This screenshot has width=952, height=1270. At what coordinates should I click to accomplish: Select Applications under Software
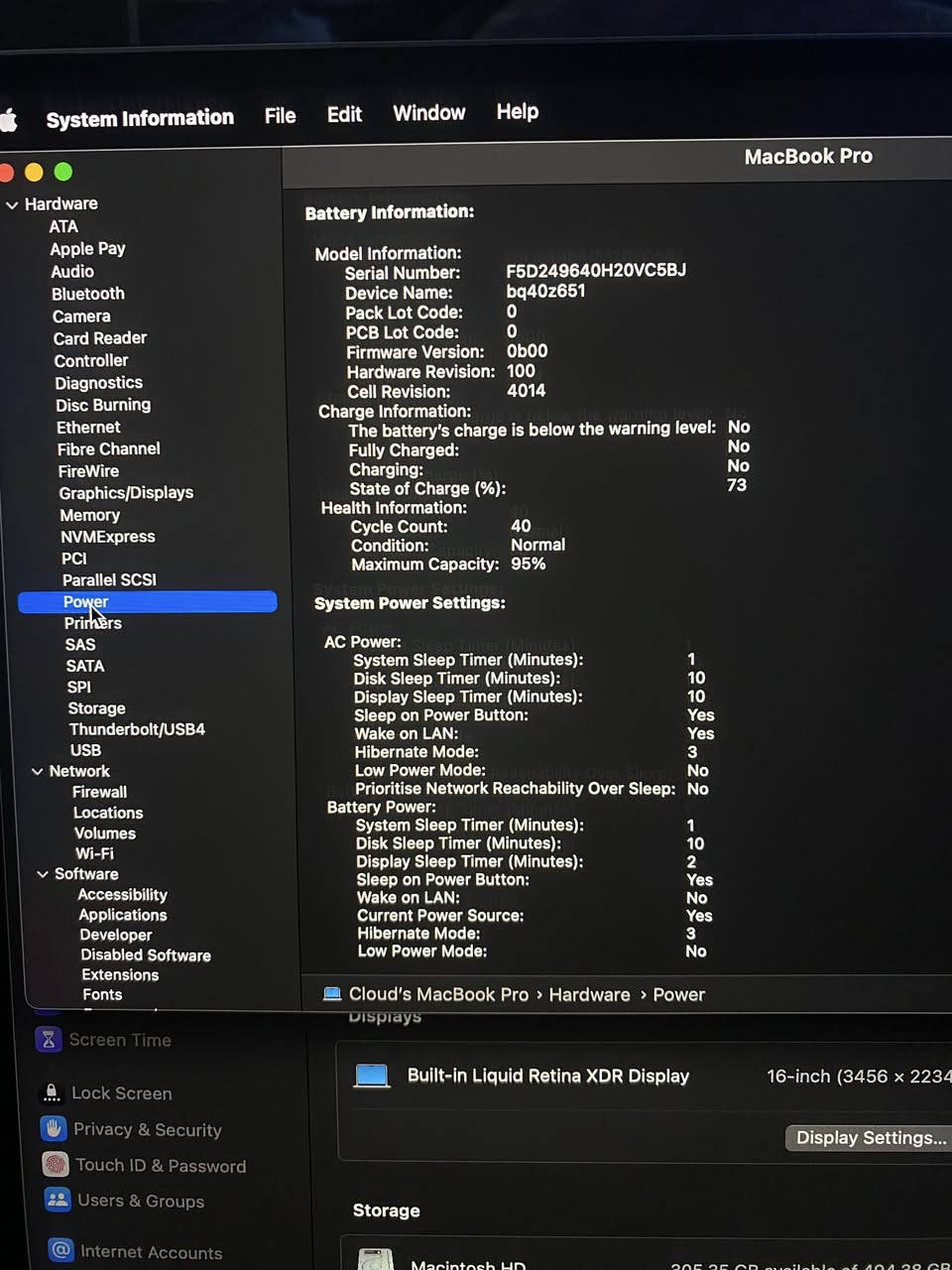(123, 915)
